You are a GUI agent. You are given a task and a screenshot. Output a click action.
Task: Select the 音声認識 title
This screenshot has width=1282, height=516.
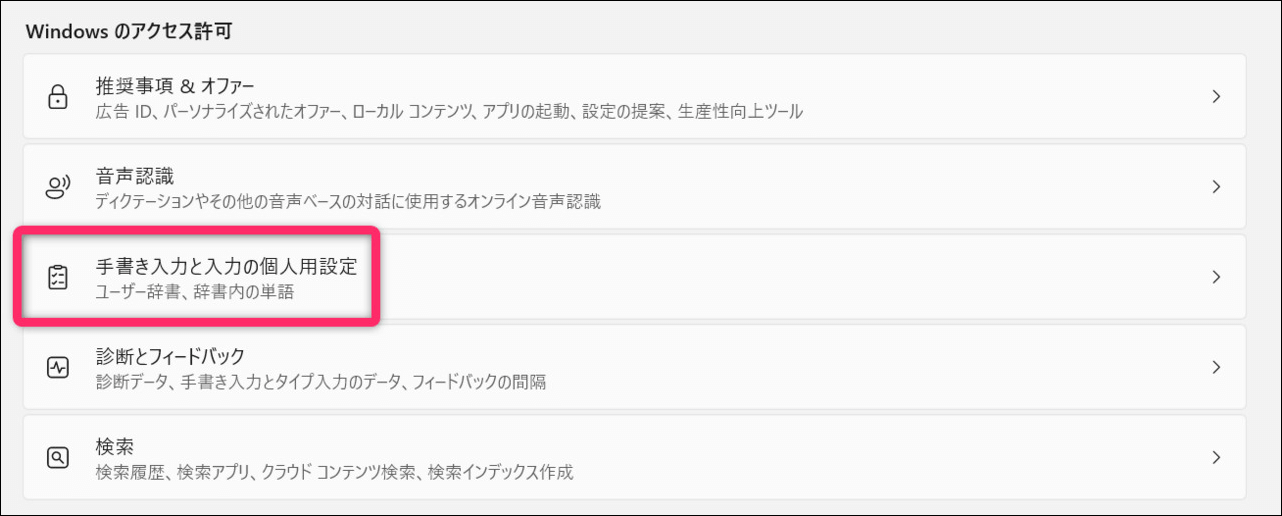134,176
